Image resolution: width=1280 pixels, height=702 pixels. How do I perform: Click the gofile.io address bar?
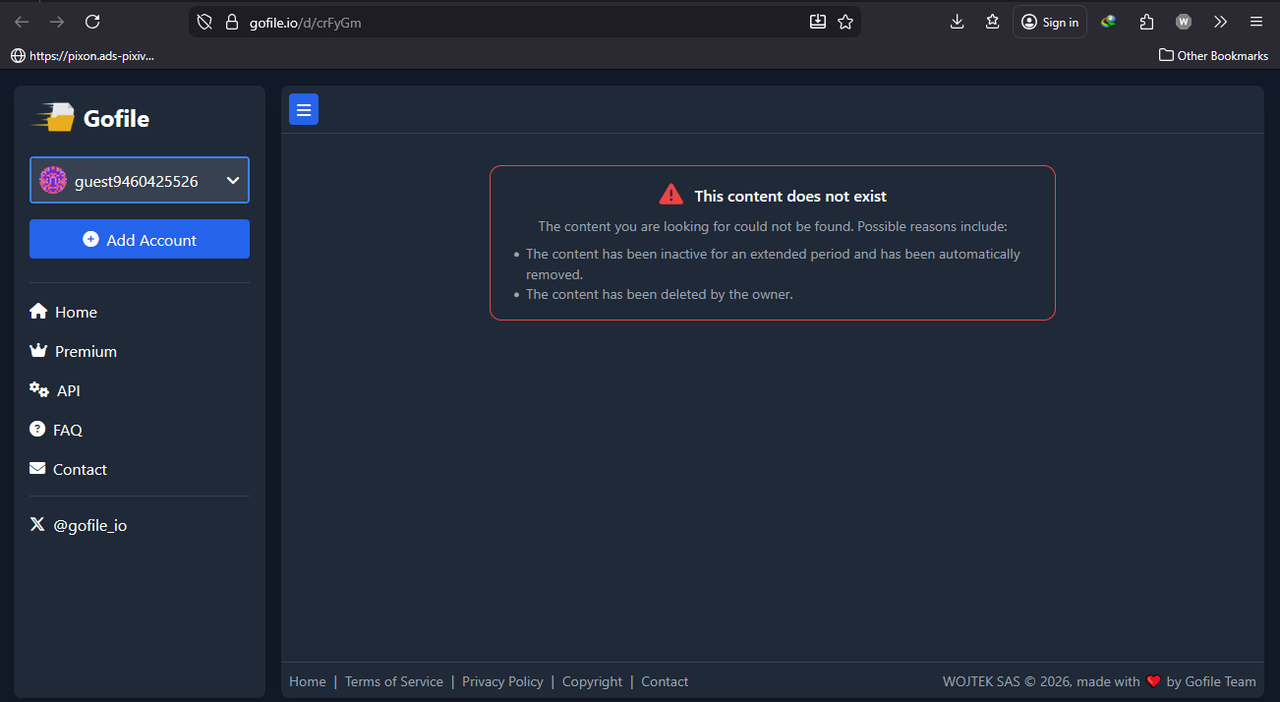(x=525, y=22)
